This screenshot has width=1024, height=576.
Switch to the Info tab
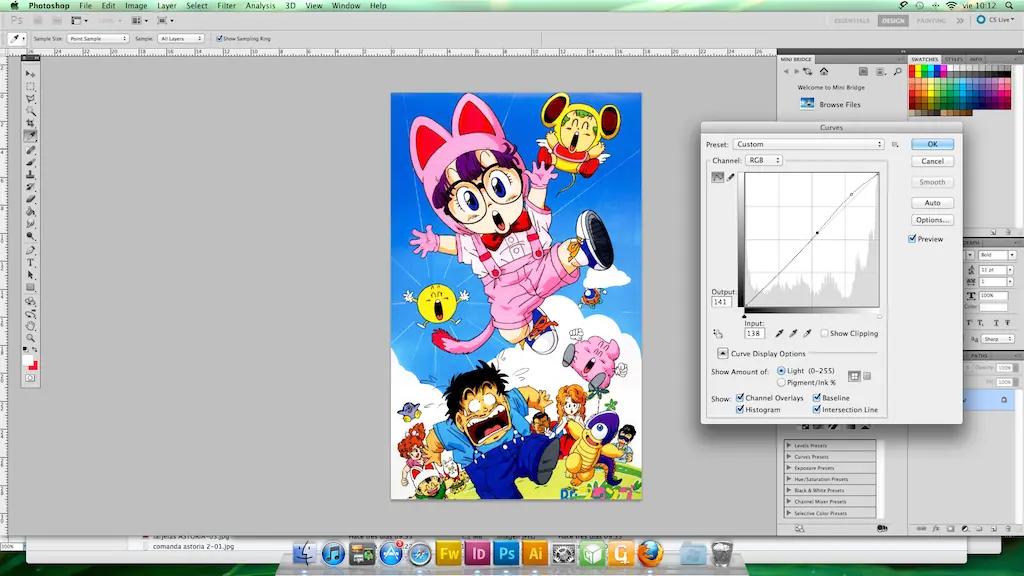point(976,59)
